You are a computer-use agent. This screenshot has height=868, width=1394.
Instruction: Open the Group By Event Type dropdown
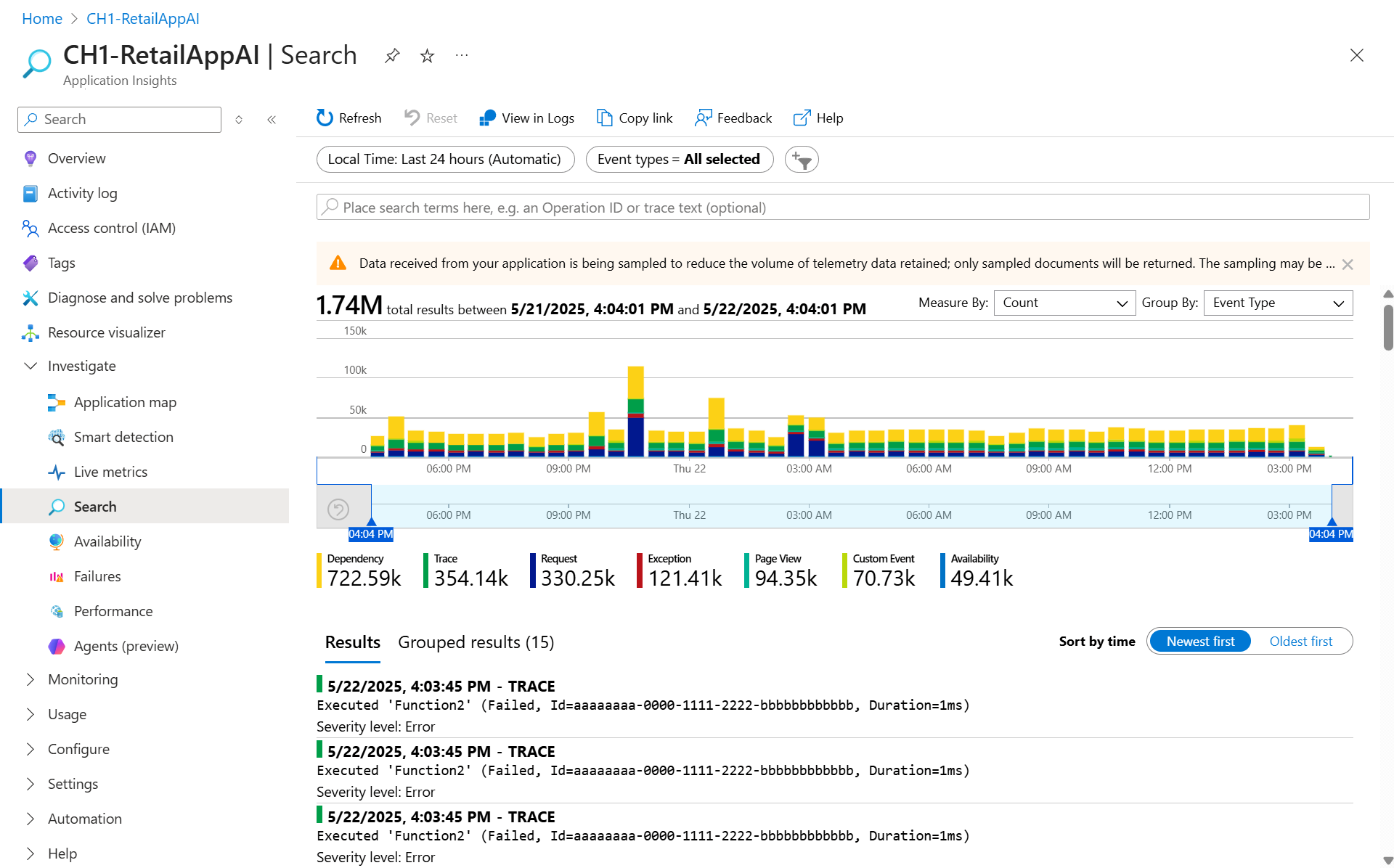[x=1278, y=303]
